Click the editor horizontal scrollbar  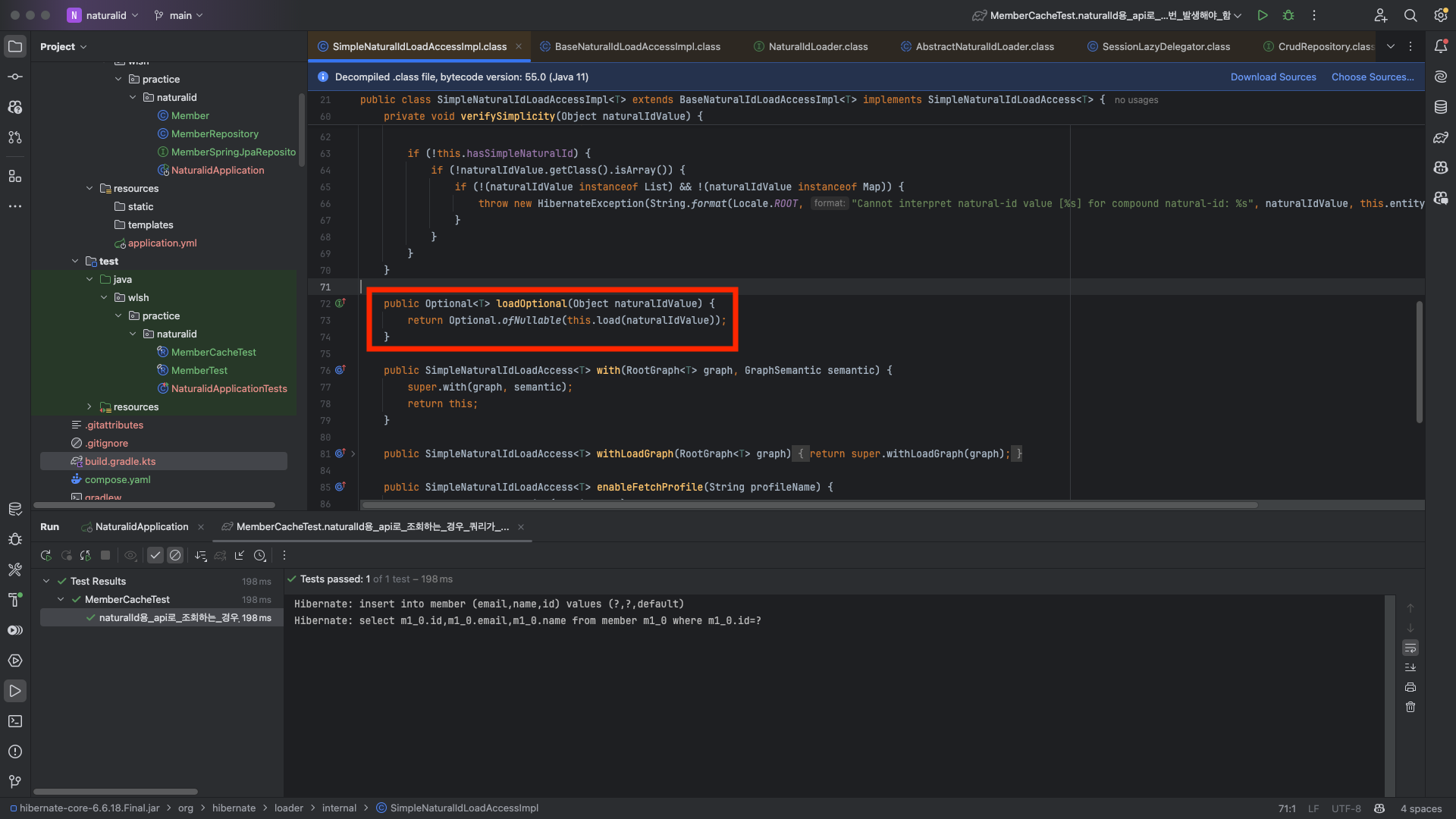click(x=809, y=505)
